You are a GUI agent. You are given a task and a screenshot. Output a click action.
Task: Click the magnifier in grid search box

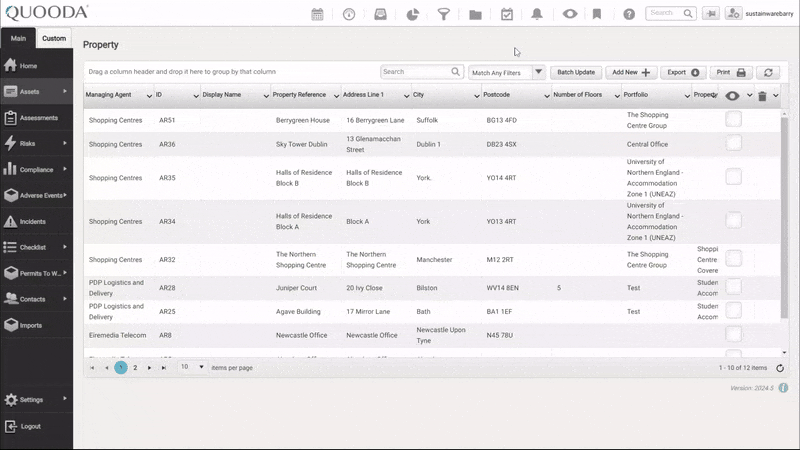point(456,72)
